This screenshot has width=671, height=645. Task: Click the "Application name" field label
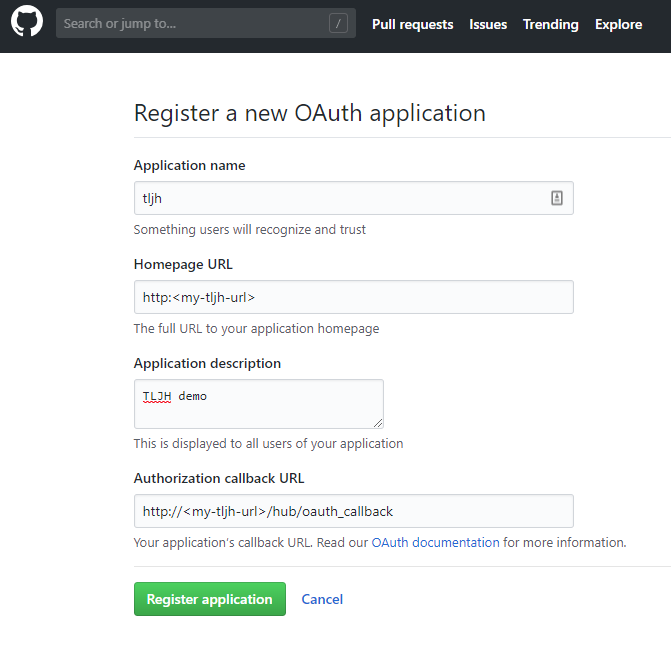point(189,165)
